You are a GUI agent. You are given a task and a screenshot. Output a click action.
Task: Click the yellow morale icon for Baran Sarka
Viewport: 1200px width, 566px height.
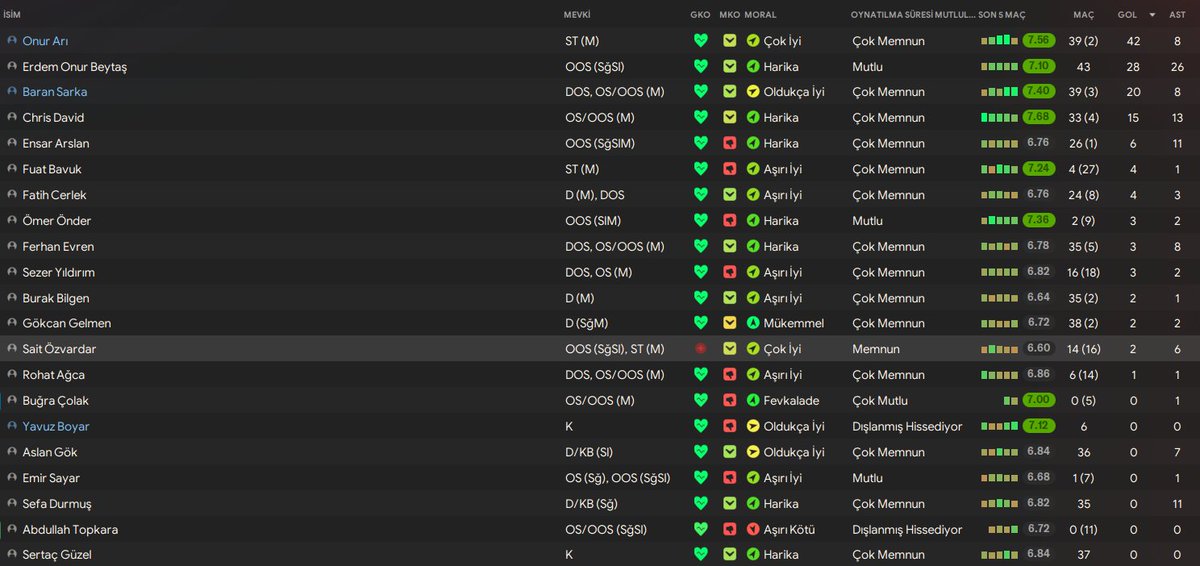[753, 92]
